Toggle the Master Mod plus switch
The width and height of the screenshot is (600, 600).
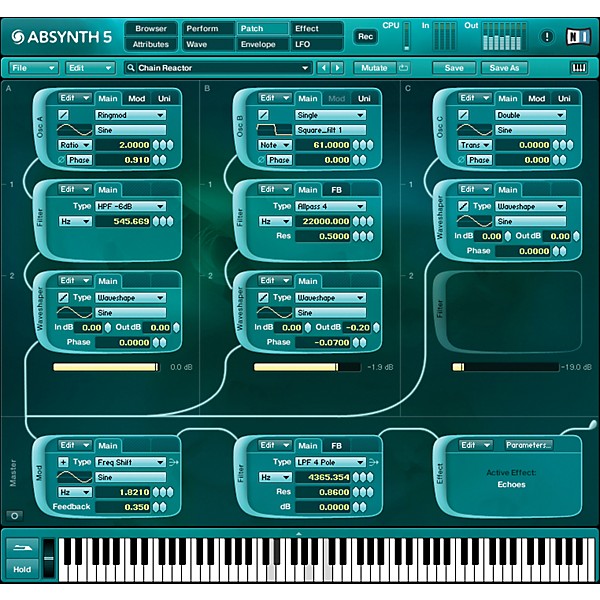(x=64, y=462)
